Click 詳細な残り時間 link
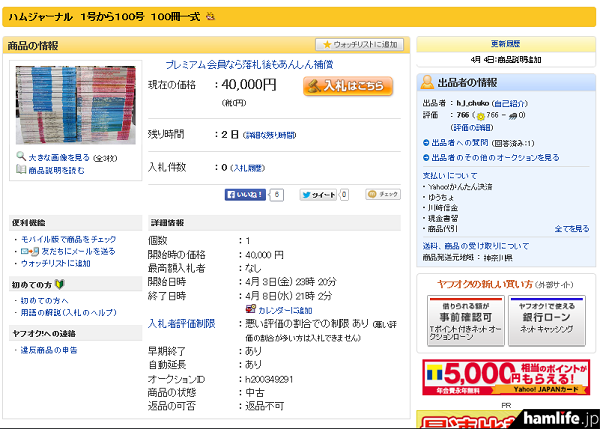600x429 pixels. point(270,134)
